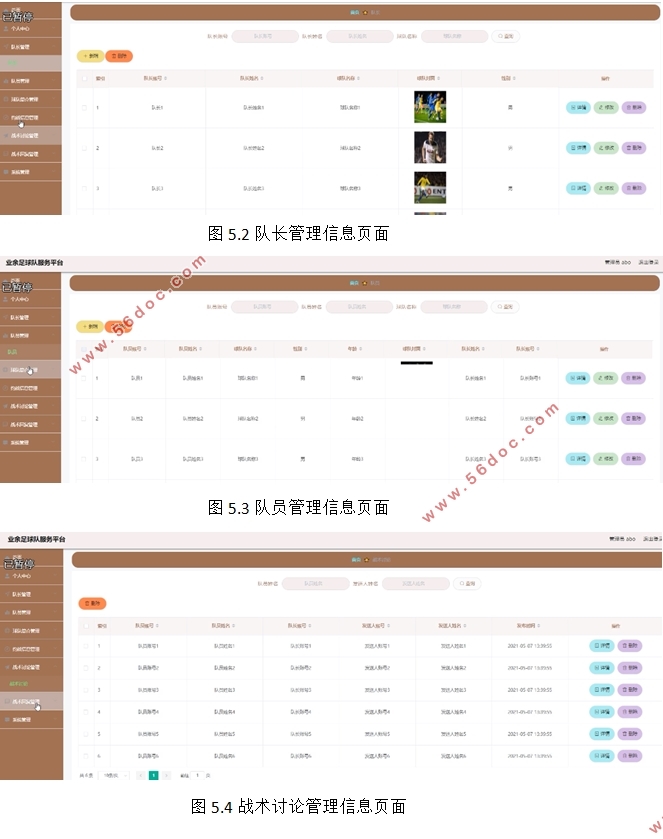Click 详情 icon for row 4 in tactics discussion table
This screenshot has width=663, height=839.
(x=601, y=712)
